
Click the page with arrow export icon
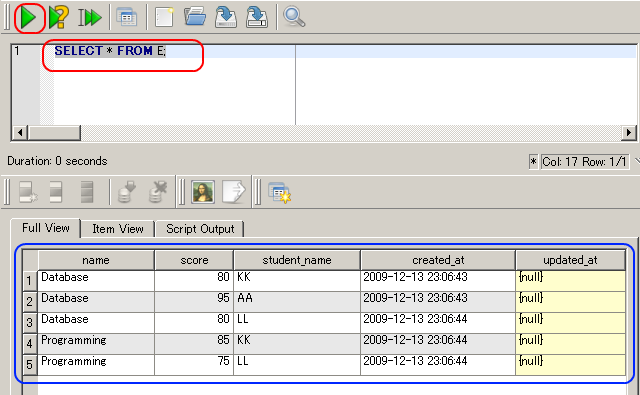(234, 192)
